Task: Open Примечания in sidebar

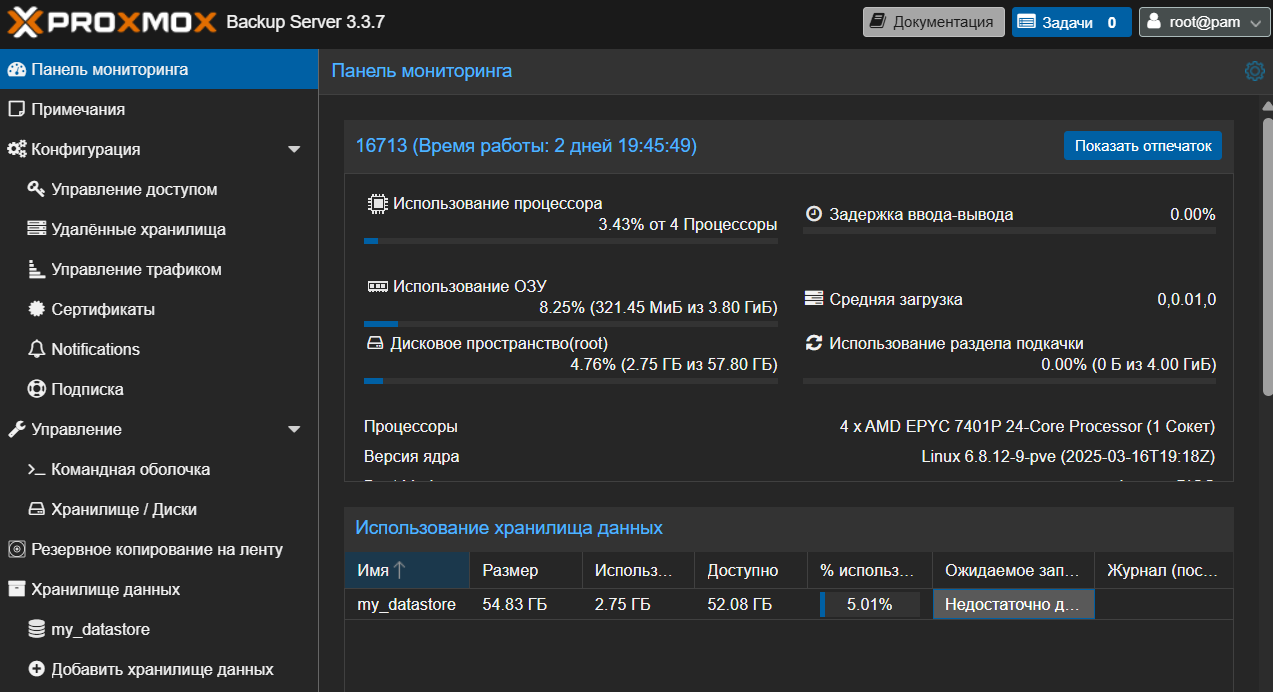Action: [159, 110]
